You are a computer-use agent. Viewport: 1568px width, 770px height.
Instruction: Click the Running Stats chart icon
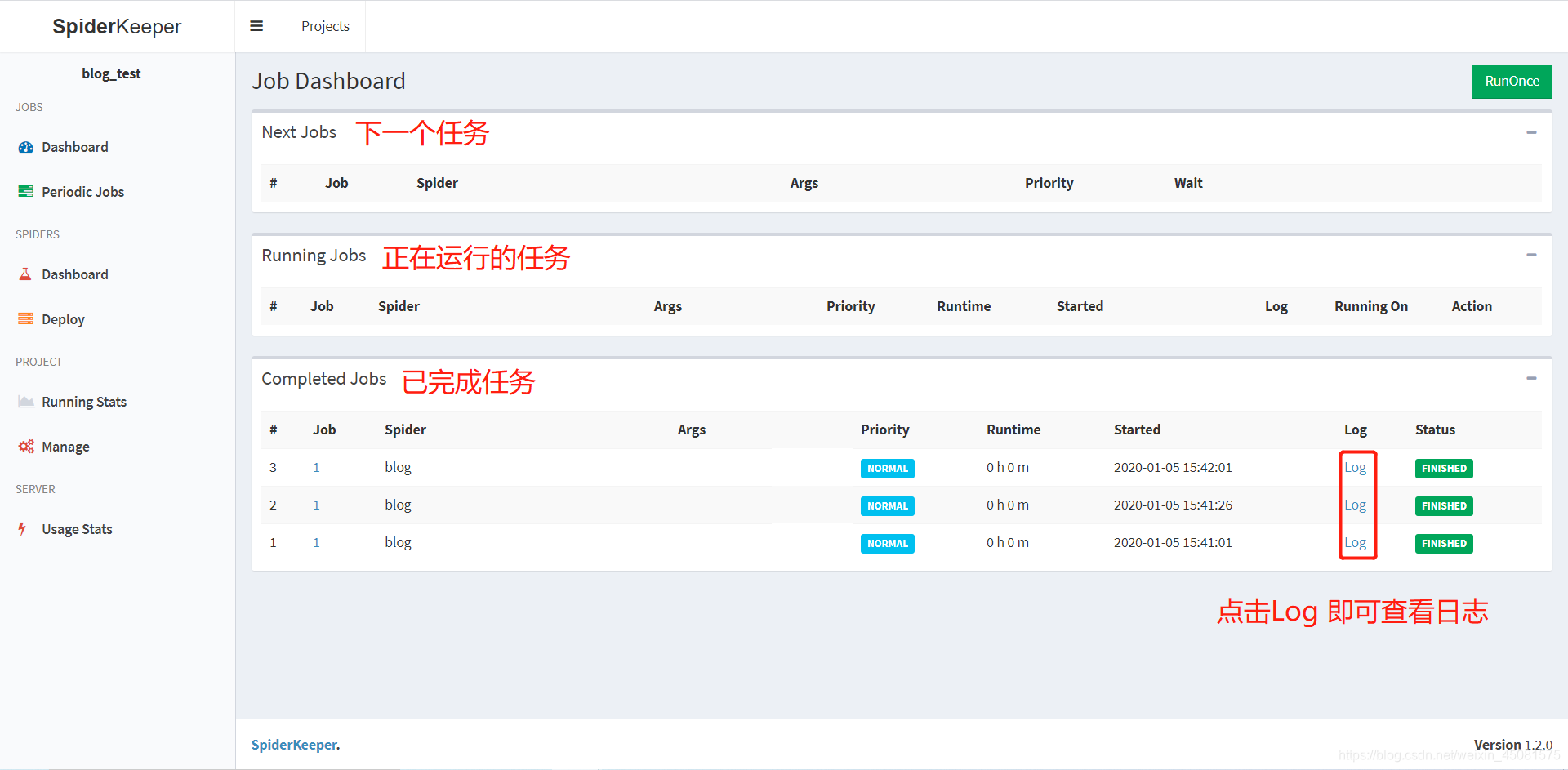[x=26, y=402]
